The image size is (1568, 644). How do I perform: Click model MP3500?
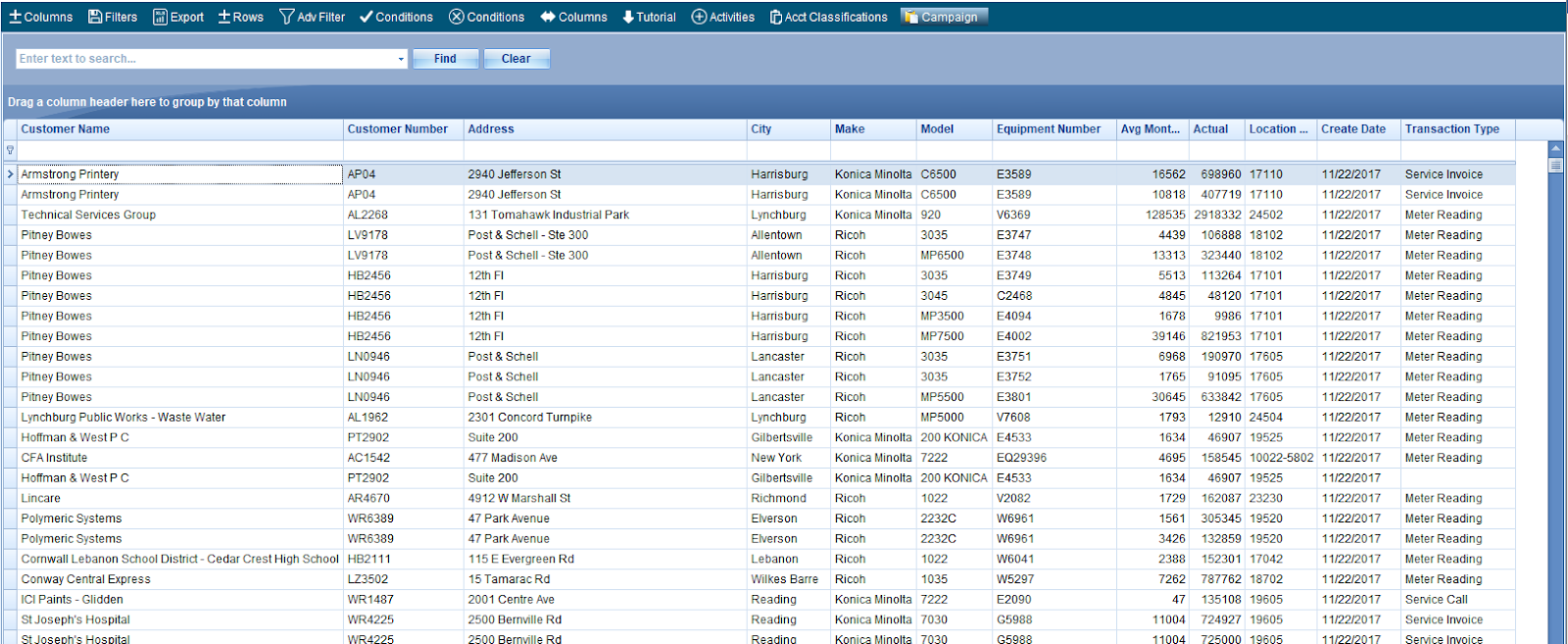(942, 317)
